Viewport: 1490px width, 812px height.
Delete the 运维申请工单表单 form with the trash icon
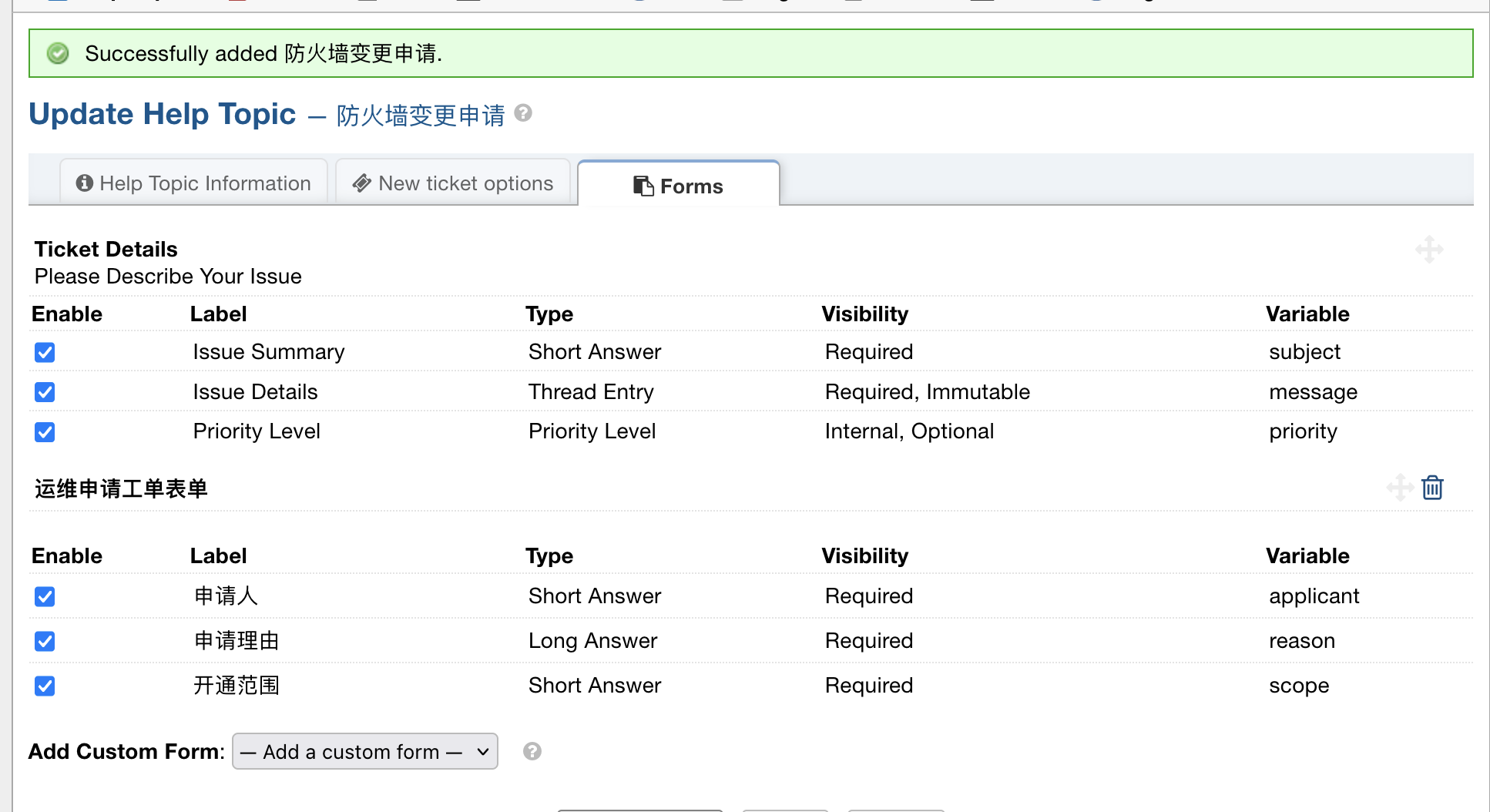pos(1432,488)
